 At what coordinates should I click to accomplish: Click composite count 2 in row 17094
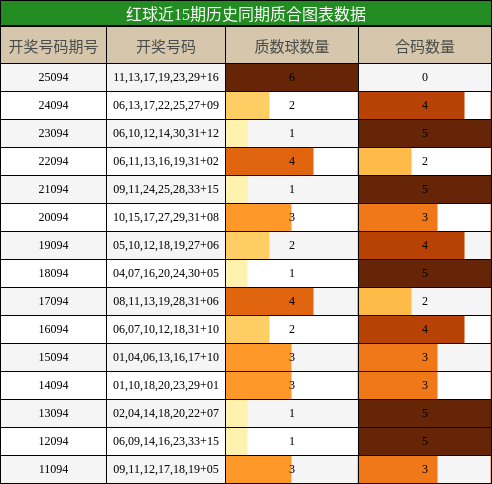click(x=425, y=301)
